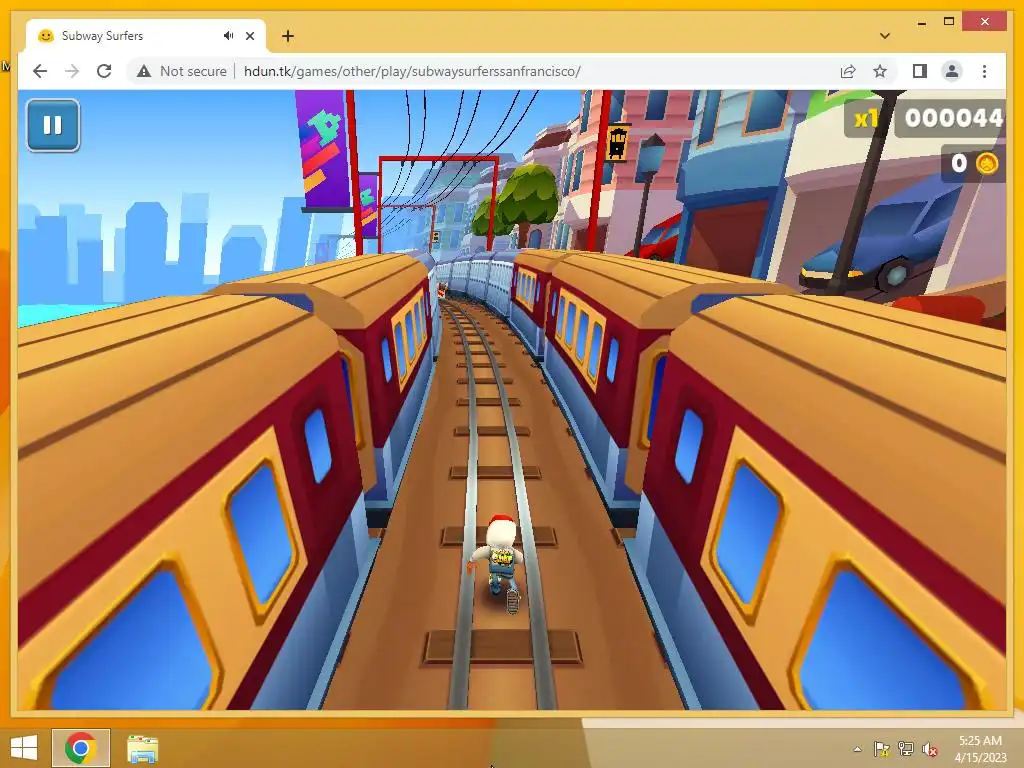
Task: Open the Action Center flag icon
Action: (x=882, y=749)
